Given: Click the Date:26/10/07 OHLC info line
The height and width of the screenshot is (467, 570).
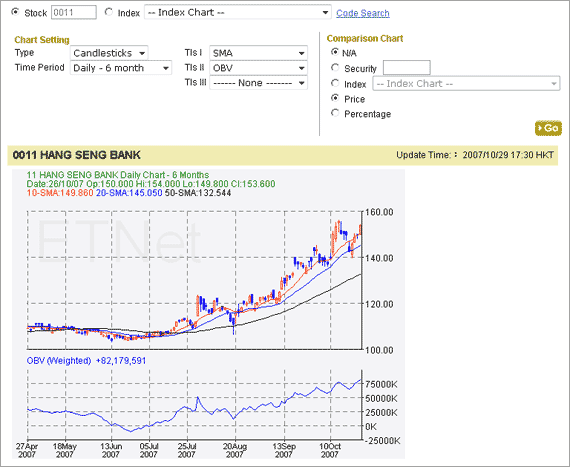Looking at the screenshot, I should [x=151, y=184].
